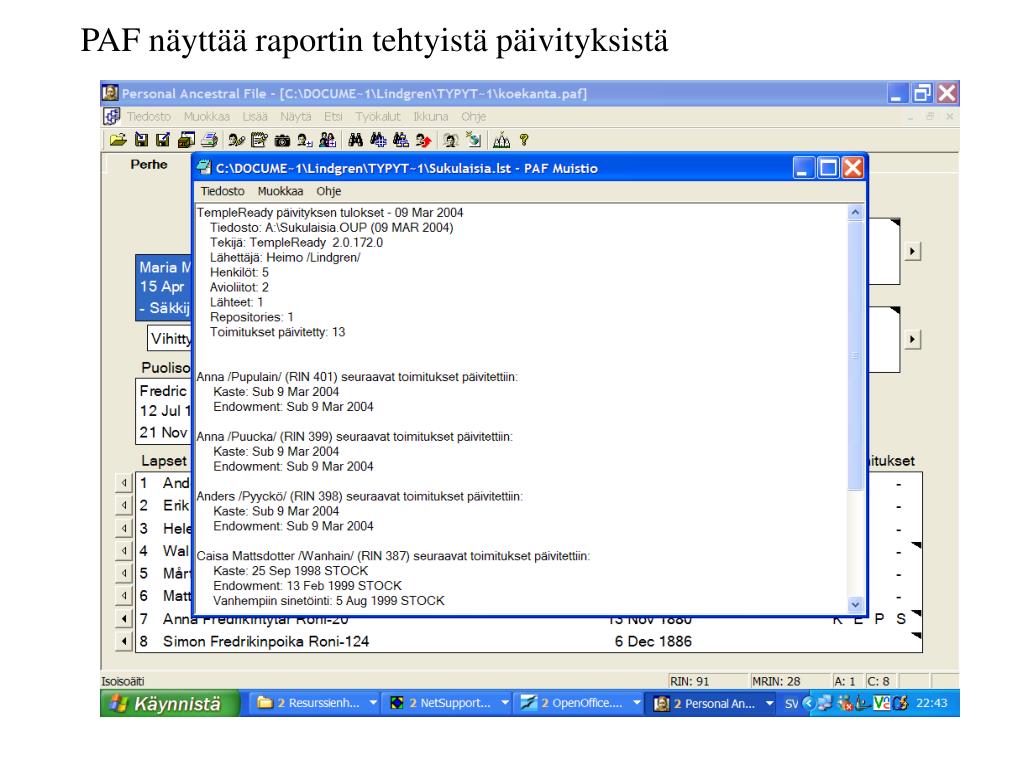Open the Resurssienh... taskbar group

pyautogui.click(x=316, y=703)
